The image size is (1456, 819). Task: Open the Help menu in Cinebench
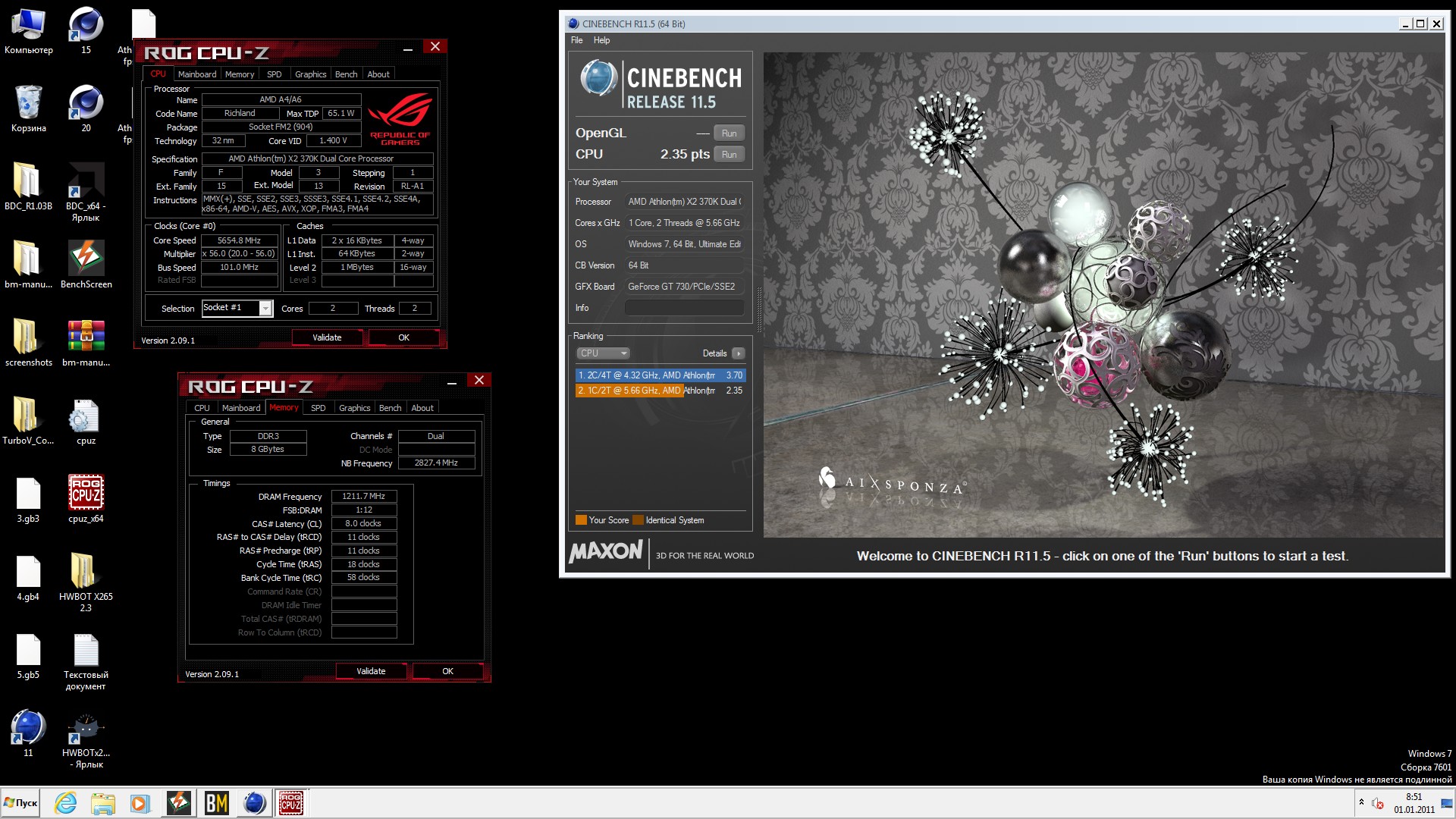(601, 40)
